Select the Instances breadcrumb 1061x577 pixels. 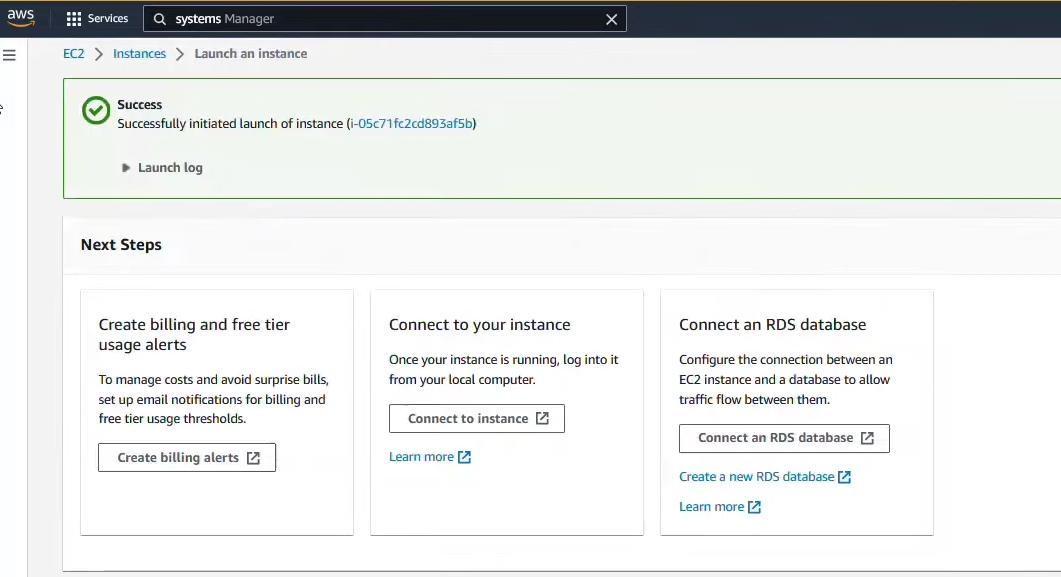[139, 53]
